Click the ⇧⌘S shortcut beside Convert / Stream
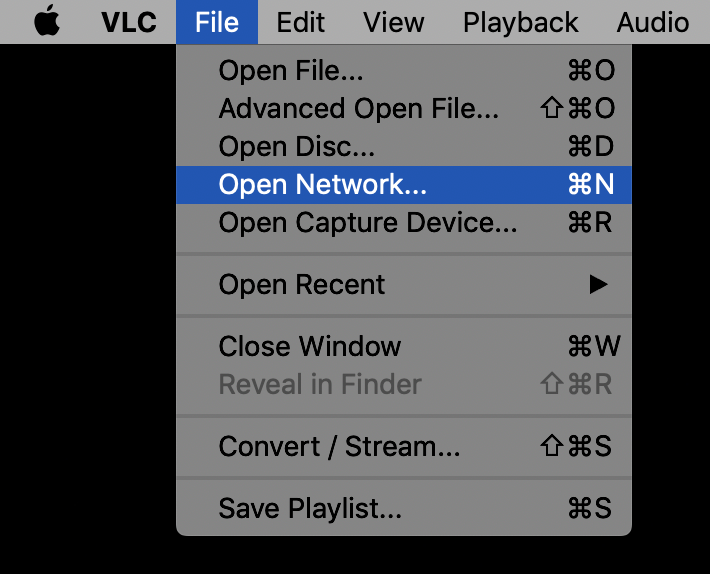The image size is (710, 574). [x=576, y=446]
